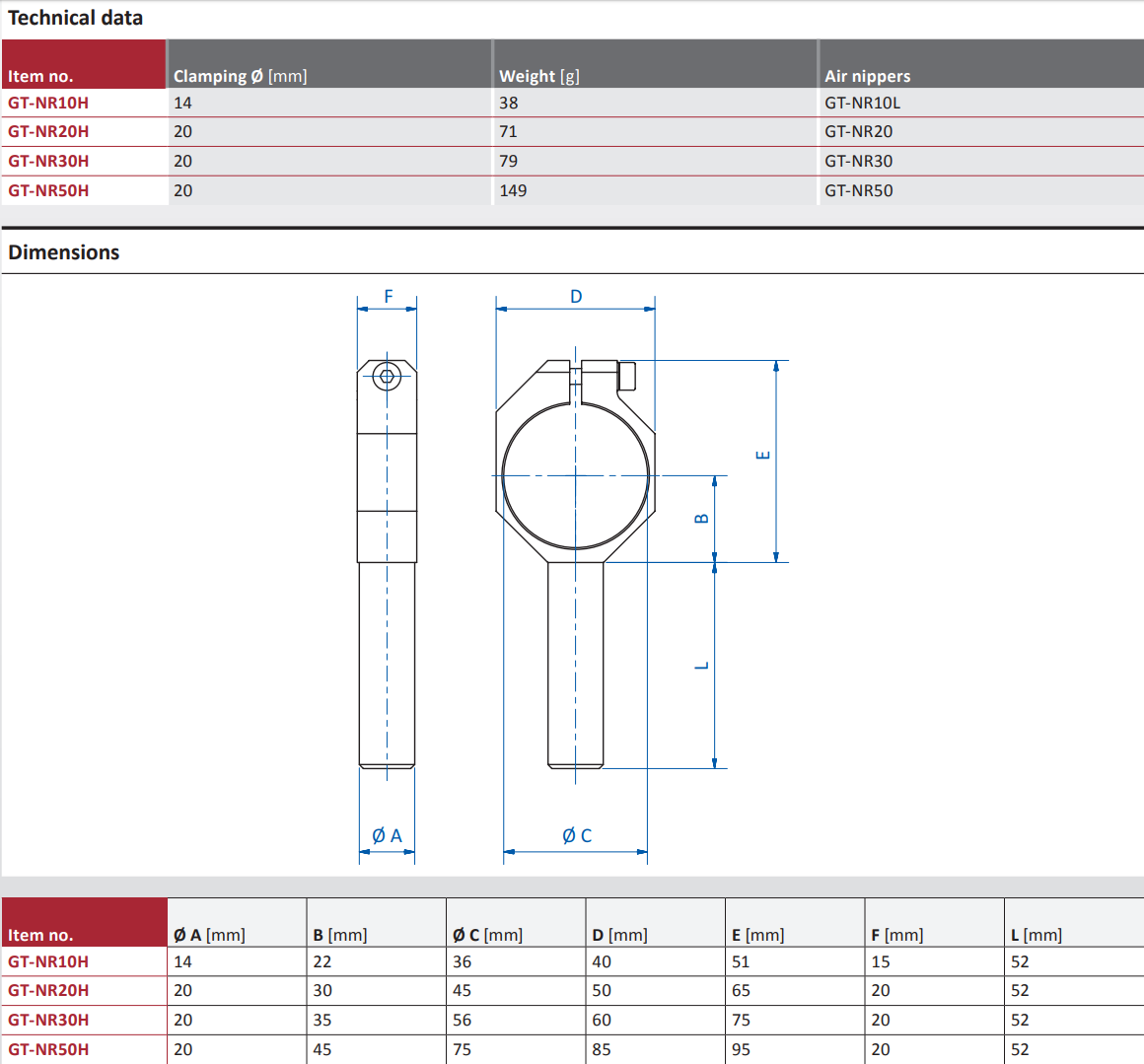The image size is (1144, 1064).
Task: Click the "D [mm]" column header
Action: [x=619, y=935]
